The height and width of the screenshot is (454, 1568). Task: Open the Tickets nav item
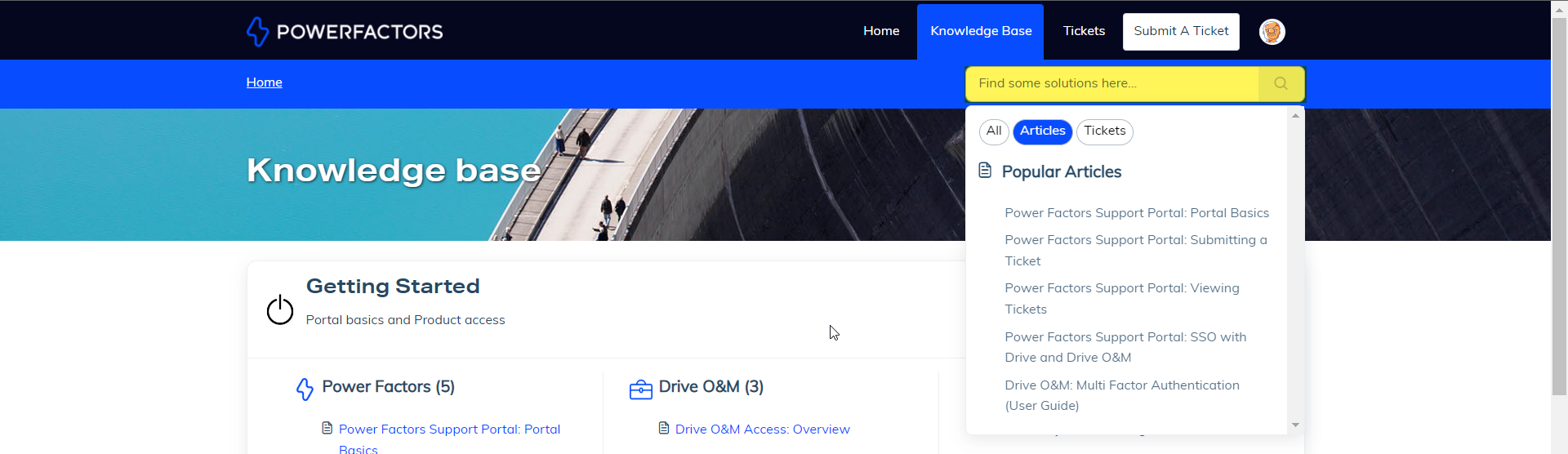click(1084, 31)
